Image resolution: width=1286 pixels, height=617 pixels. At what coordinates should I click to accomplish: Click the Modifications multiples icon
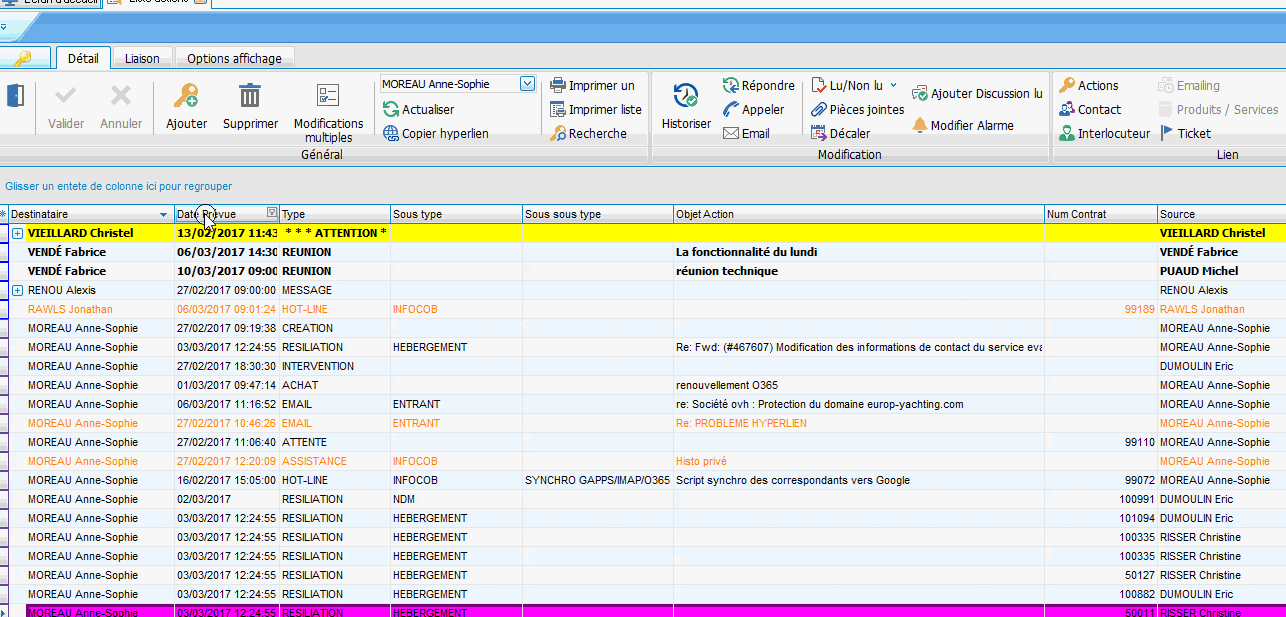pos(328,96)
